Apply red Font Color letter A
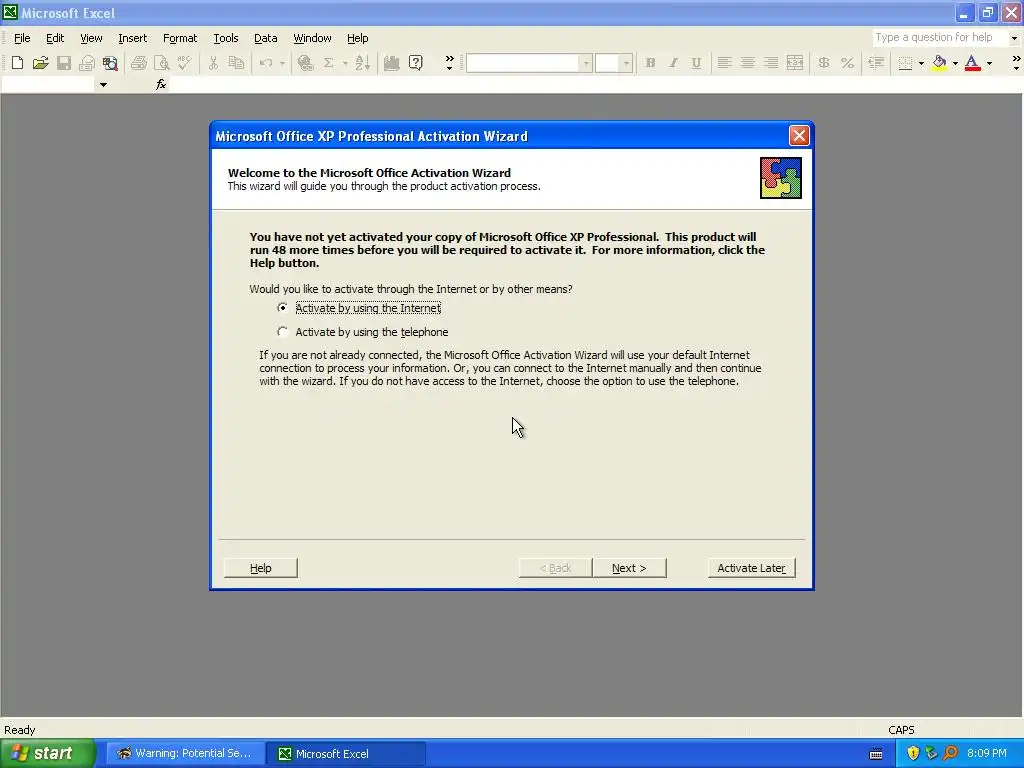The width and height of the screenshot is (1024, 768). tap(972, 63)
